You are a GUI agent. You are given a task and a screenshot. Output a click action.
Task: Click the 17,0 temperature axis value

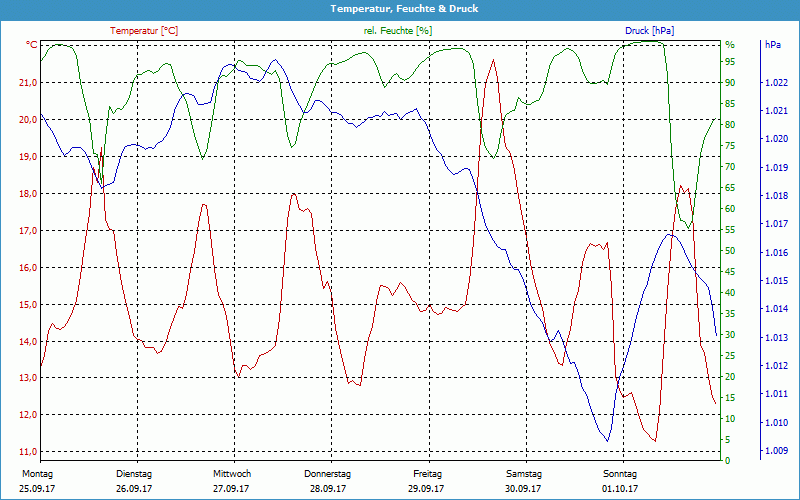[x=29, y=231]
